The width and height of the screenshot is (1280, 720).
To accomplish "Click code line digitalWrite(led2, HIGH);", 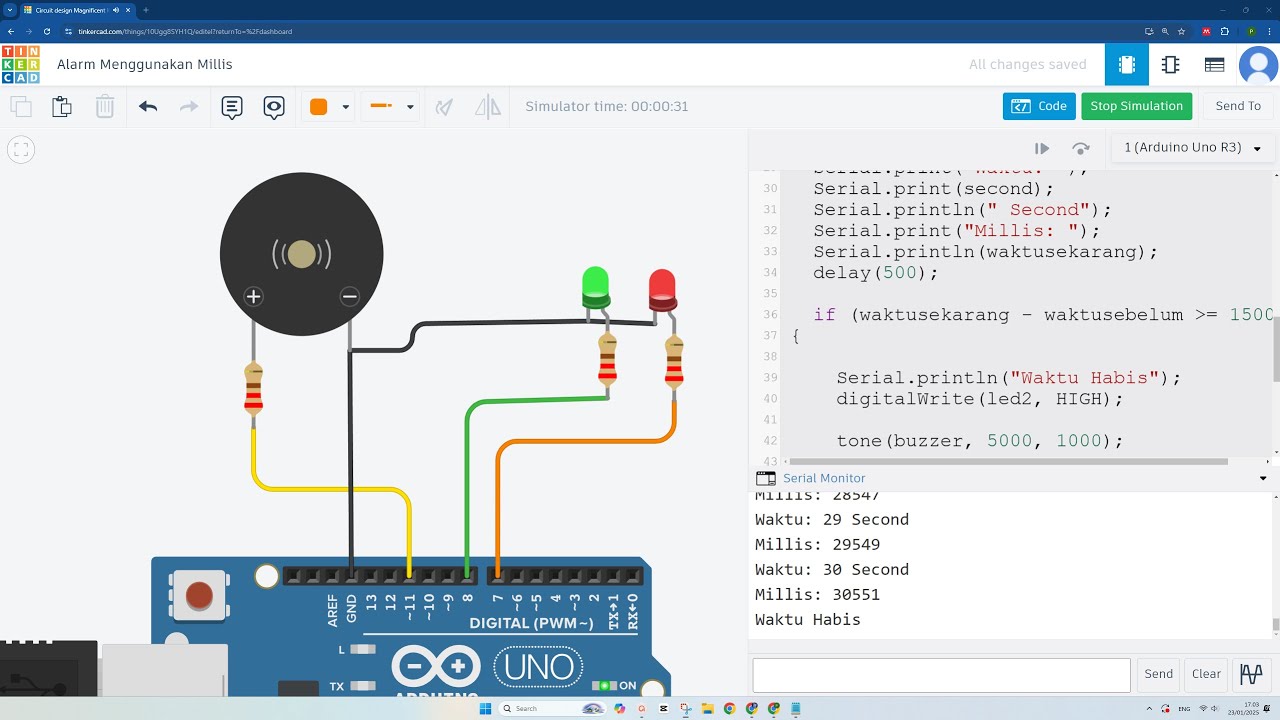I will [x=980, y=399].
